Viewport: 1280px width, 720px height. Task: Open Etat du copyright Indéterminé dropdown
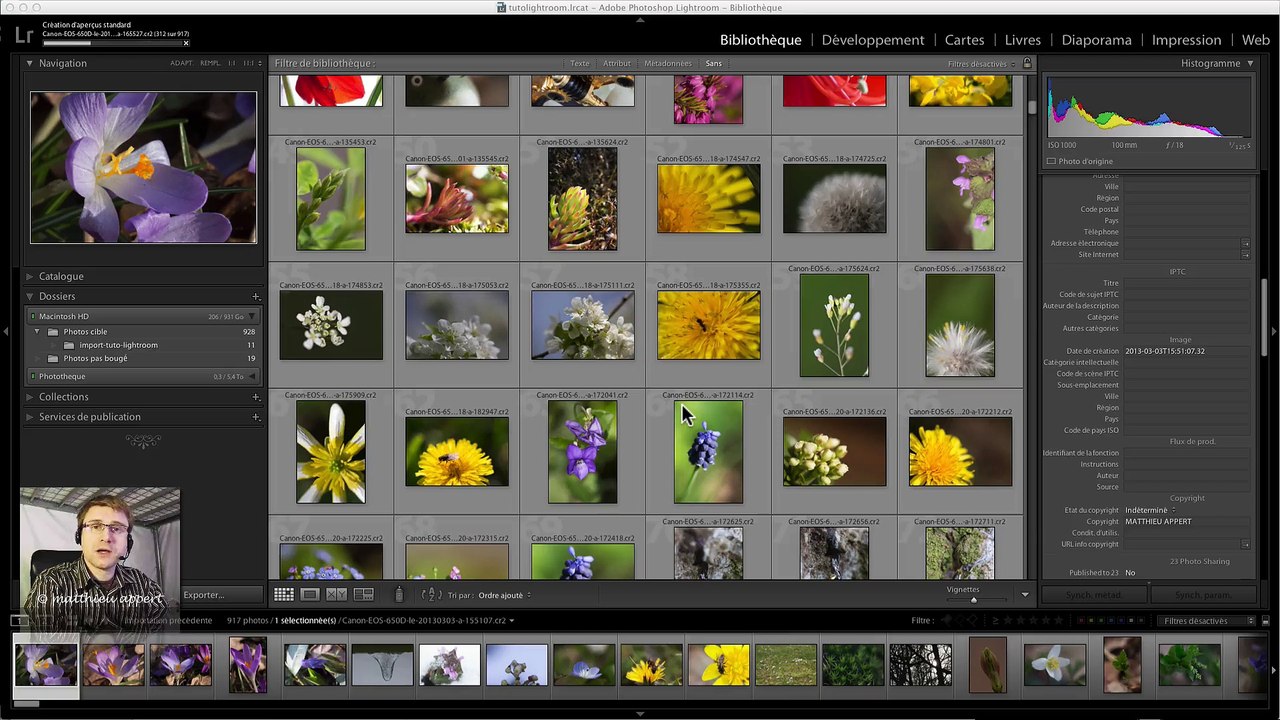pos(1150,510)
